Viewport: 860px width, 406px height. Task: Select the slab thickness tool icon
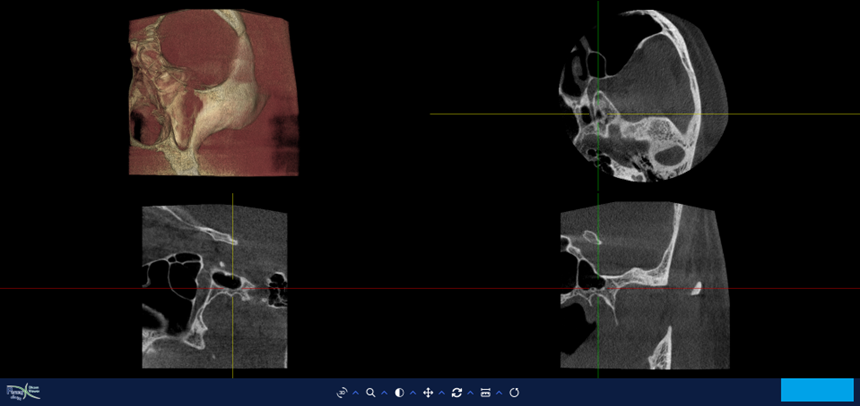point(485,393)
